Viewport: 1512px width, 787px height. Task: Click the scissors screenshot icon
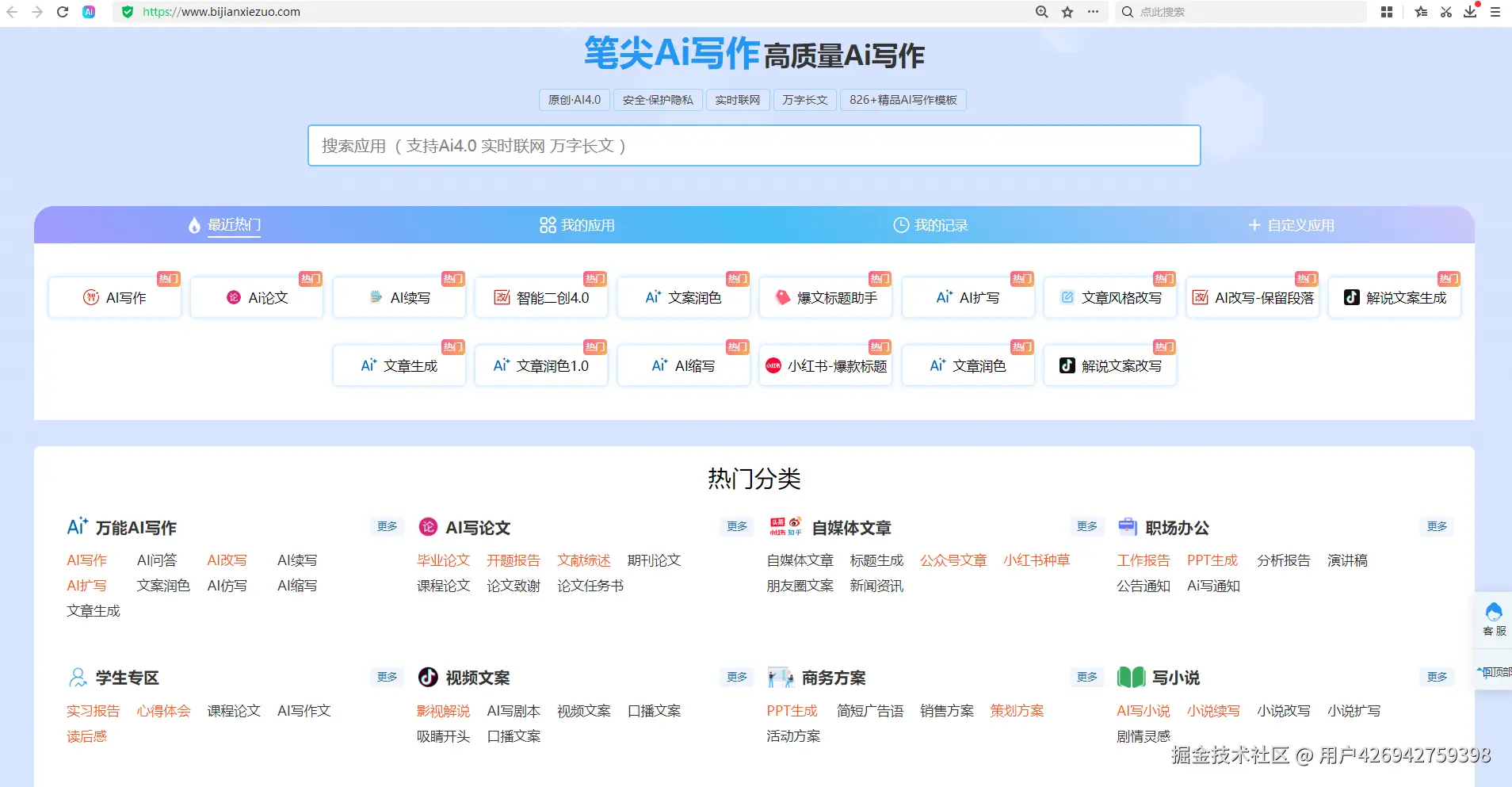tap(1446, 12)
